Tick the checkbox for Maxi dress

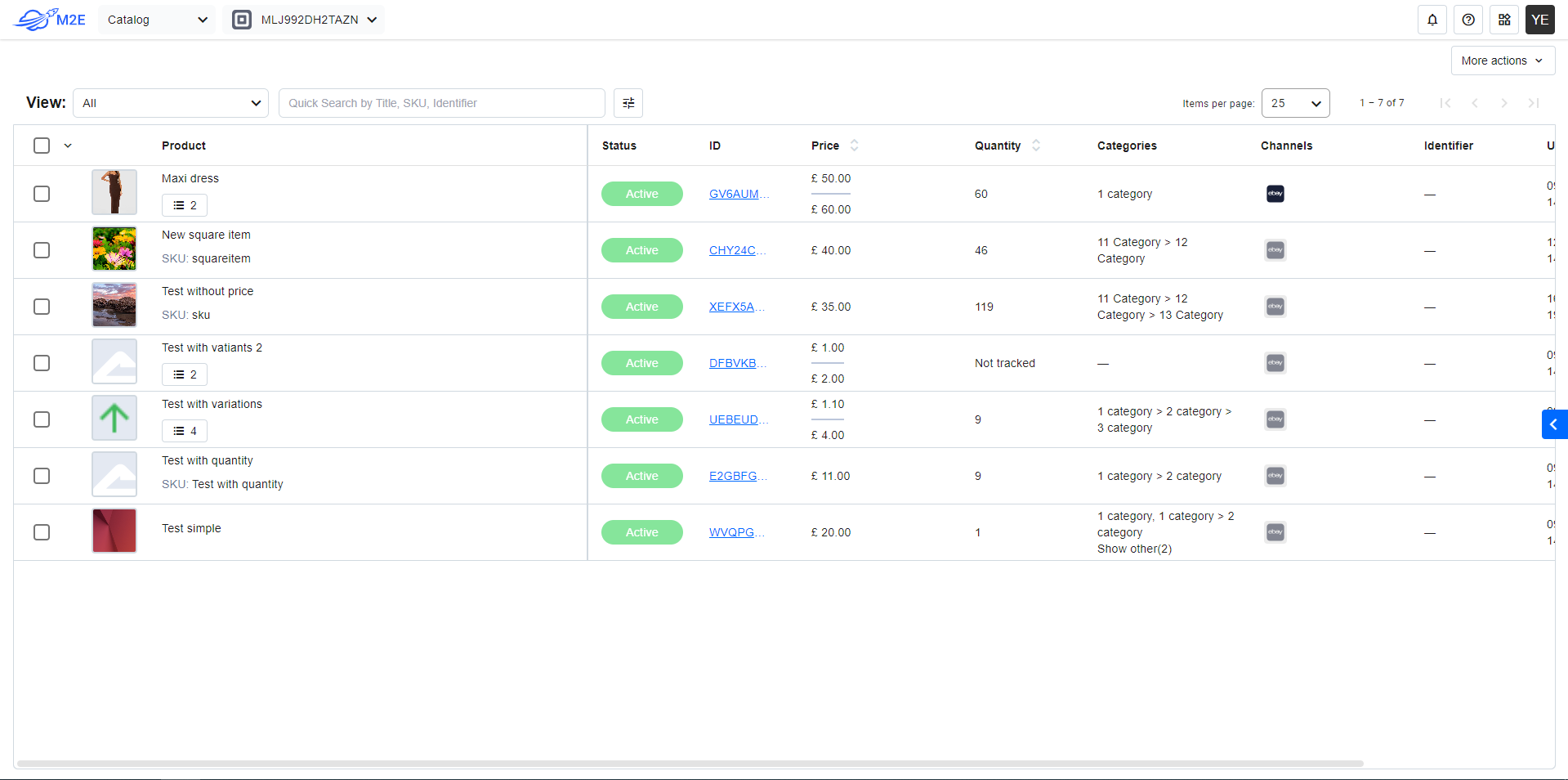click(x=42, y=194)
